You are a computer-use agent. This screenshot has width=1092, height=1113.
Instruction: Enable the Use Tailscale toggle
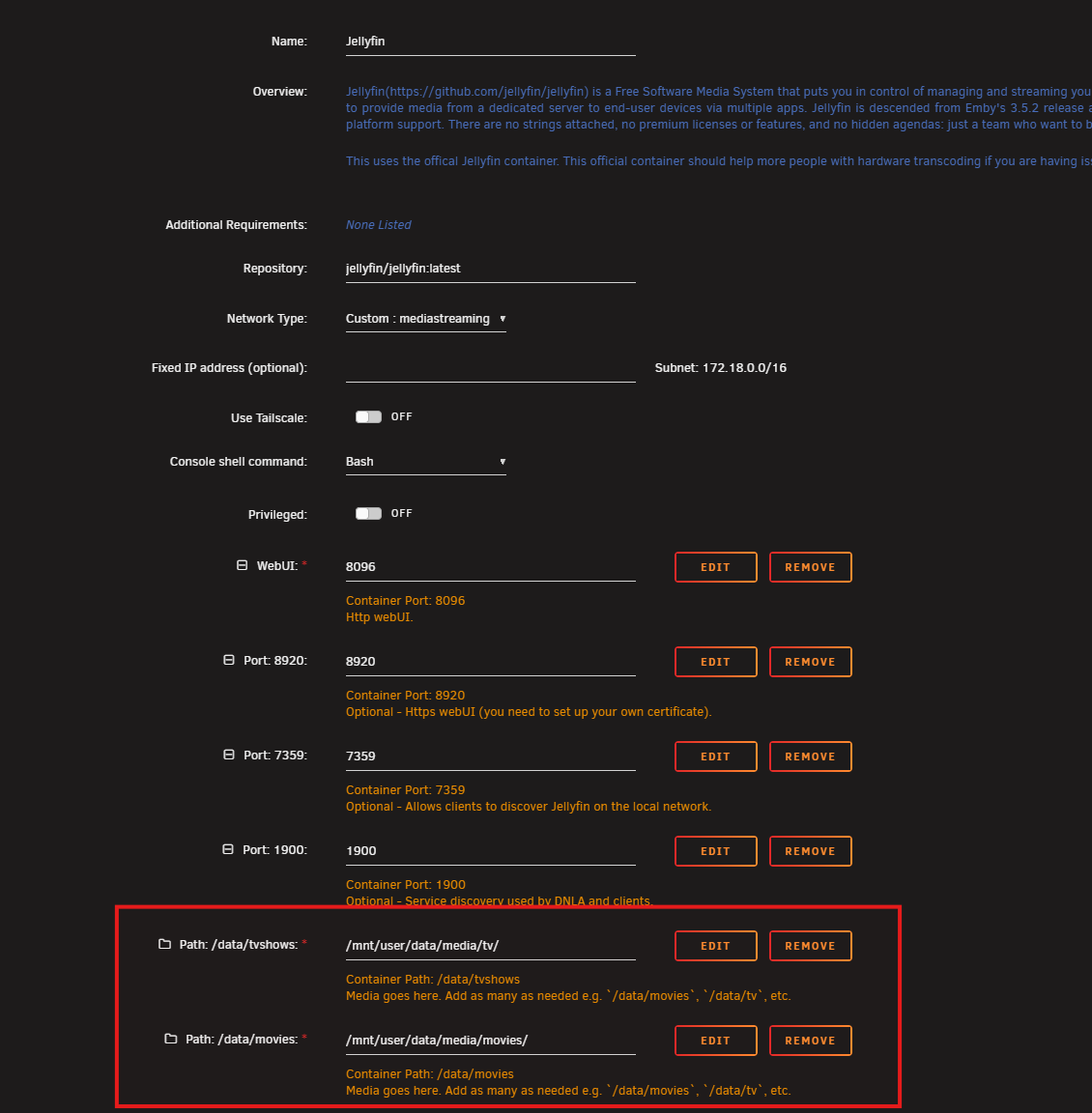tap(368, 416)
